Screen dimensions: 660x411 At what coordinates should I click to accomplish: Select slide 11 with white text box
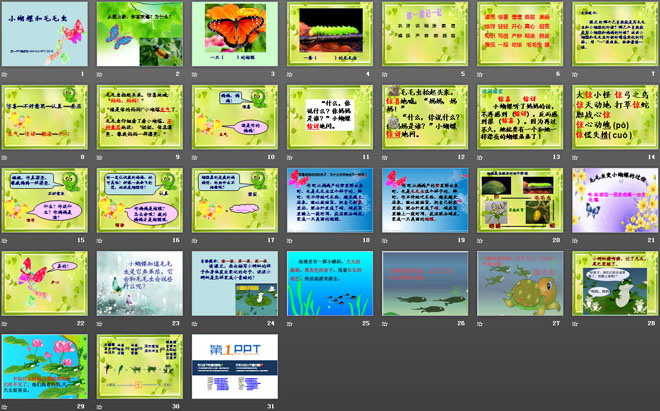tap(330, 117)
